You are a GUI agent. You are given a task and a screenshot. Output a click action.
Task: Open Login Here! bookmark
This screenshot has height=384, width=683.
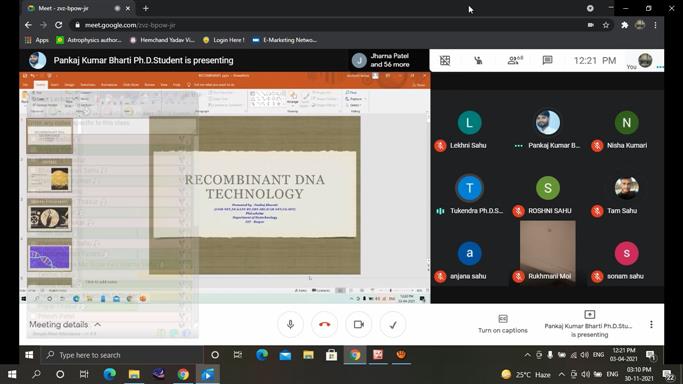click(x=223, y=40)
